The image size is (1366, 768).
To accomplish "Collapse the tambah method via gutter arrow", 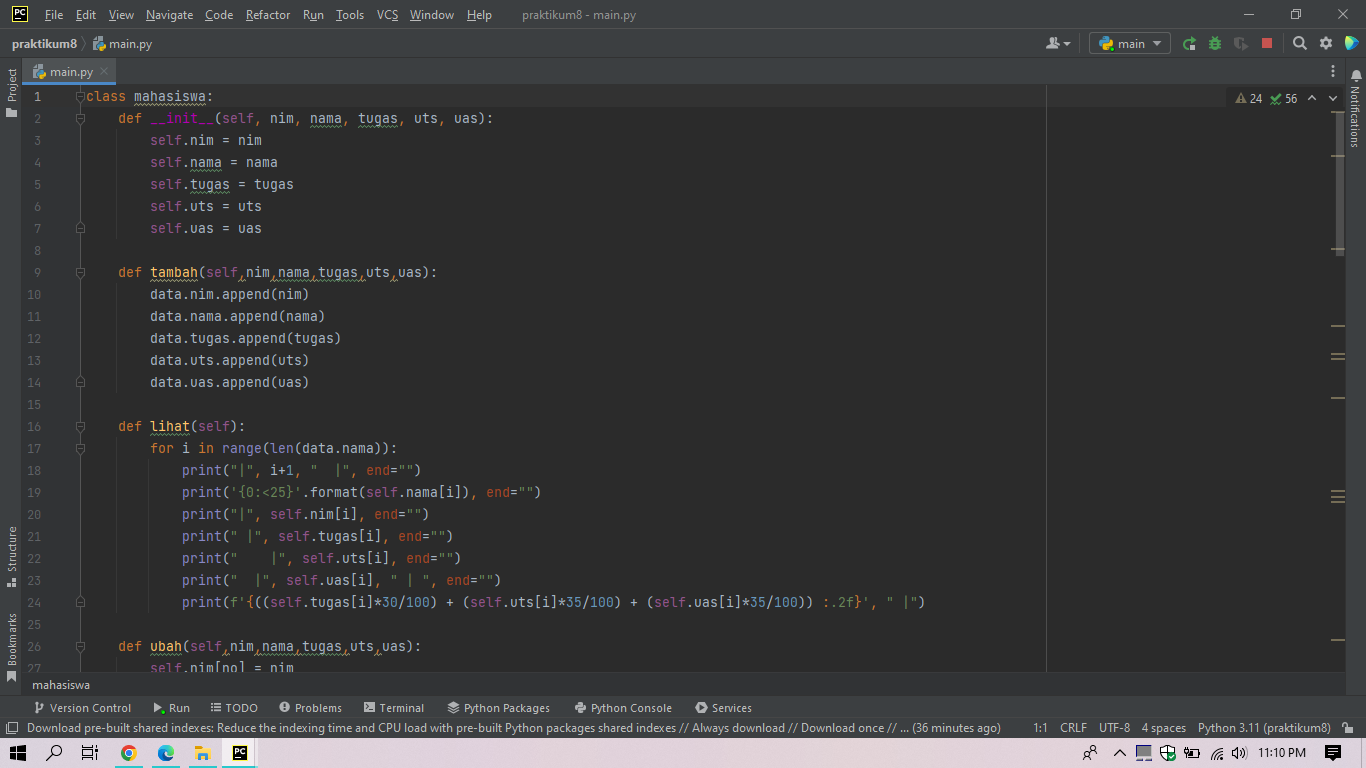I will [x=79, y=271].
